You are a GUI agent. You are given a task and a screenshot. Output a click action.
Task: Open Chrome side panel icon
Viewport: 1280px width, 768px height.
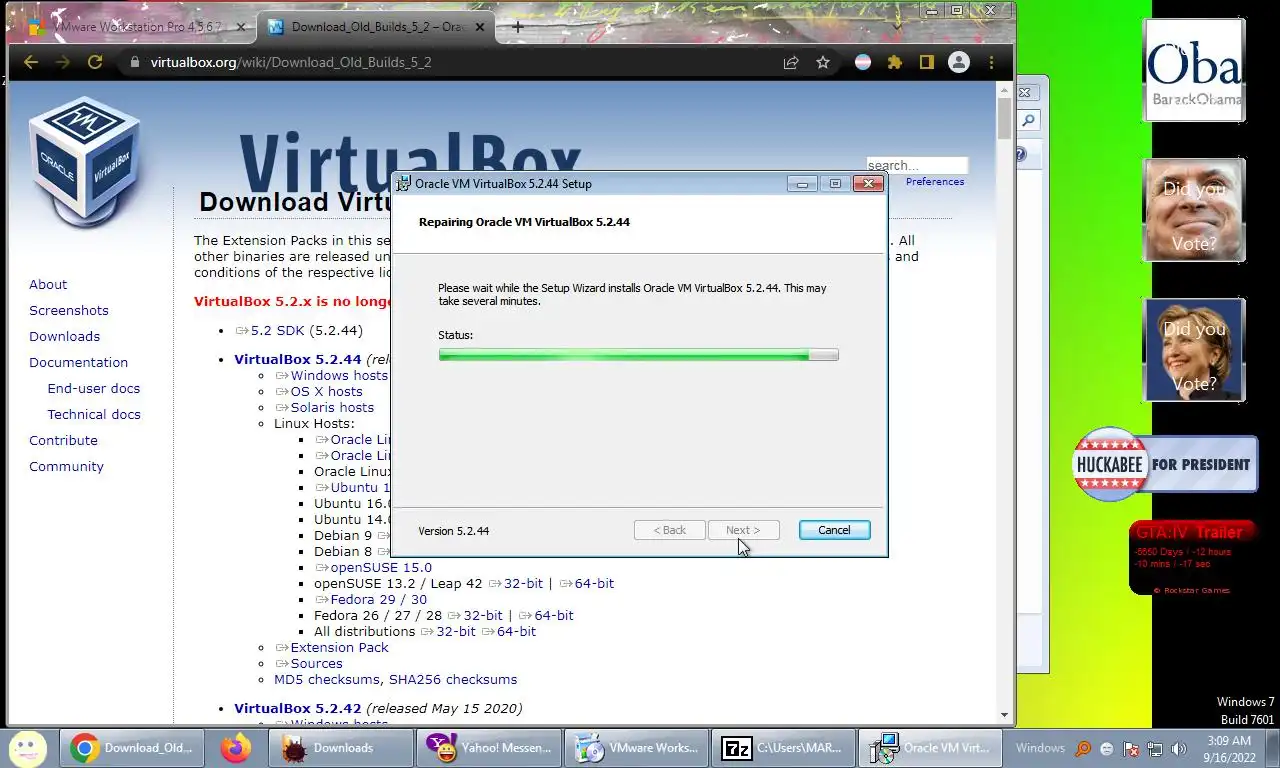click(x=927, y=62)
